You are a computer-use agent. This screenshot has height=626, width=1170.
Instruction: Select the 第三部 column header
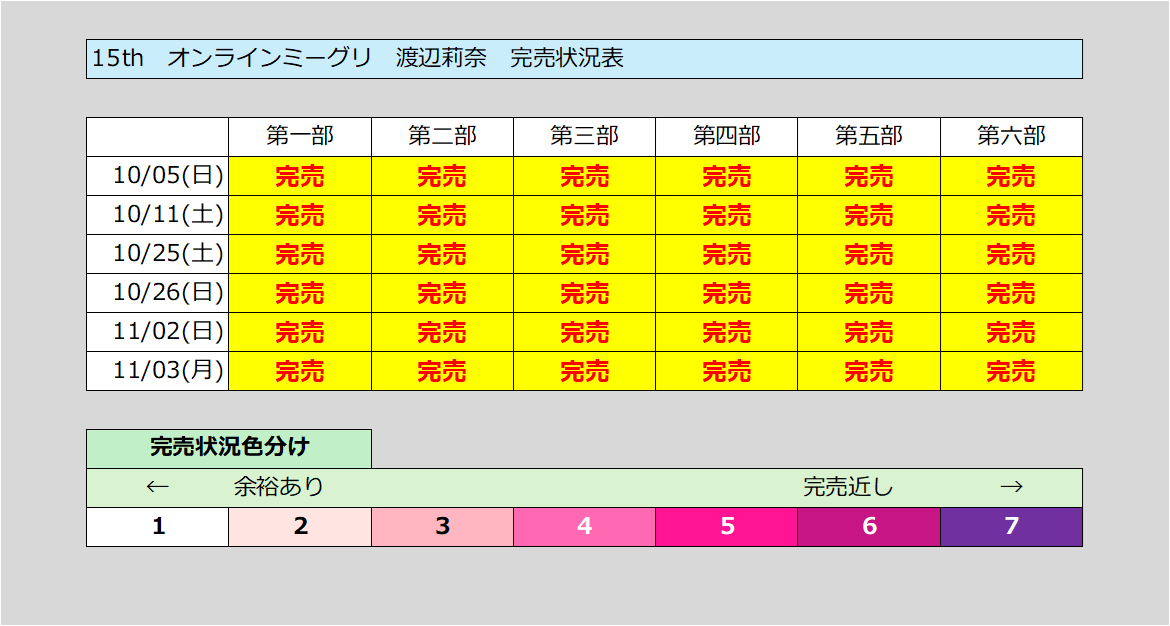pyautogui.click(x=584, y=137)
